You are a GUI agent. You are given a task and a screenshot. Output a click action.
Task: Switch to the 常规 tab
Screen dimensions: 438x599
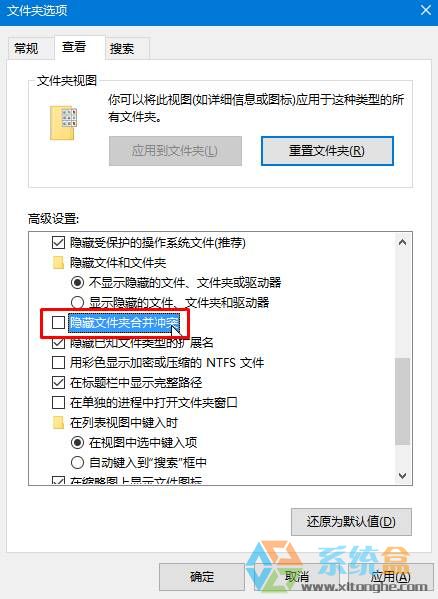[26, 49]
